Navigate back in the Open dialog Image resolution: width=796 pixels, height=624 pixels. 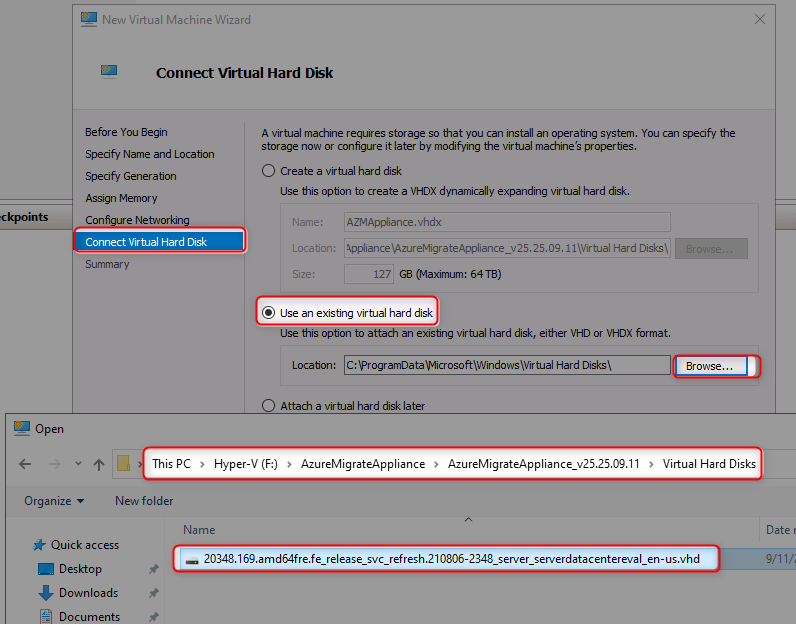25,464
